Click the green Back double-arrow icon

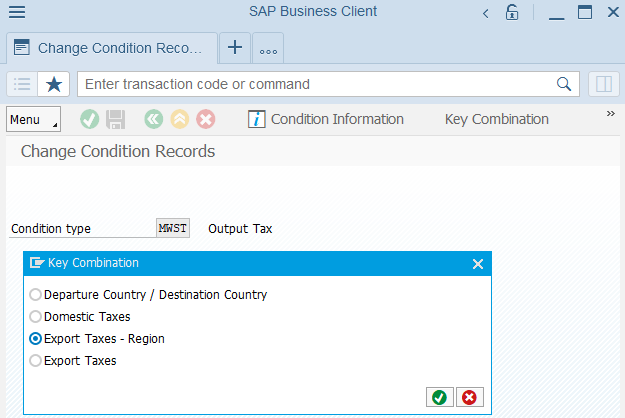coord(153,119)
